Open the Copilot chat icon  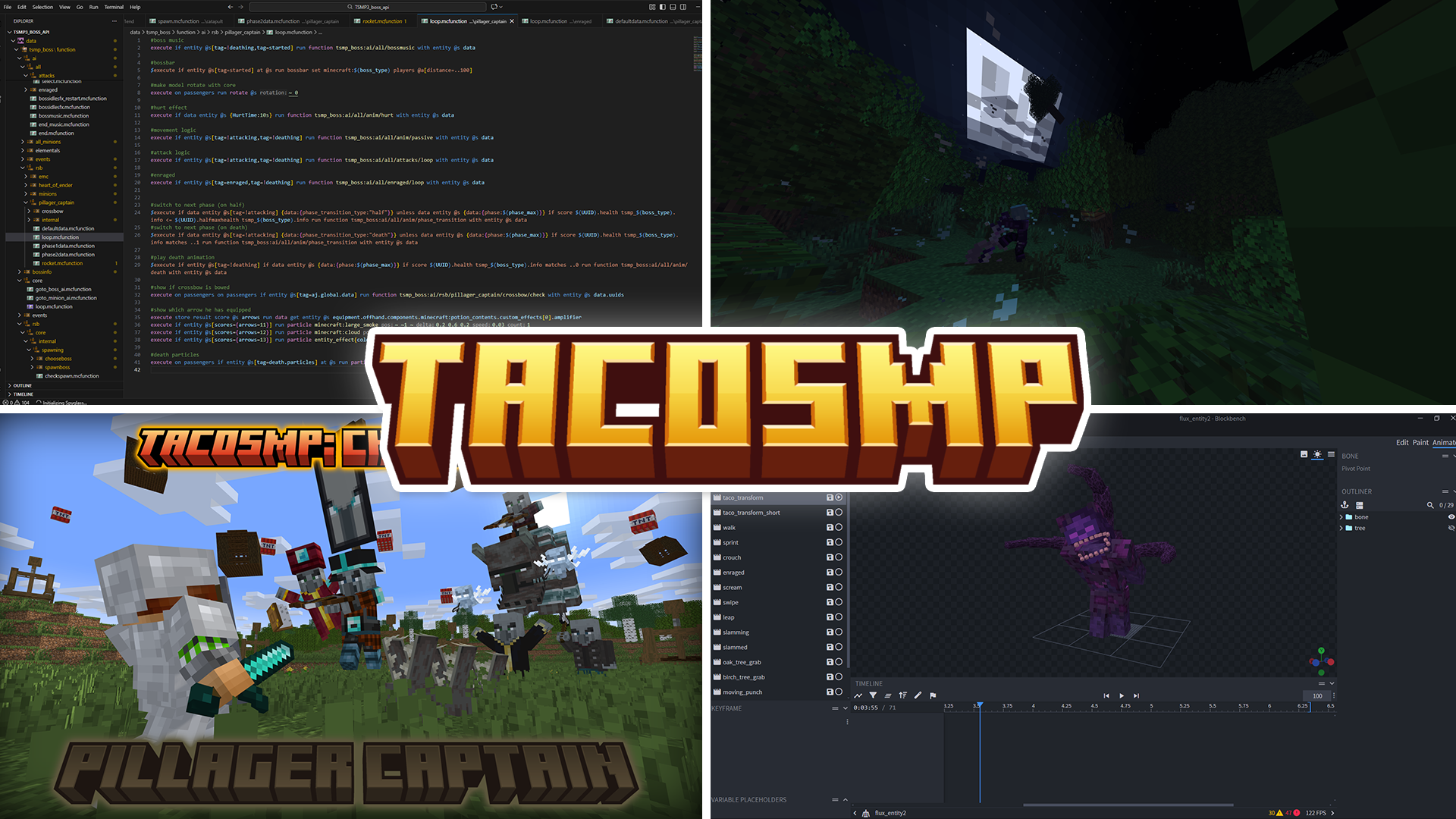(x=494, y=7)
